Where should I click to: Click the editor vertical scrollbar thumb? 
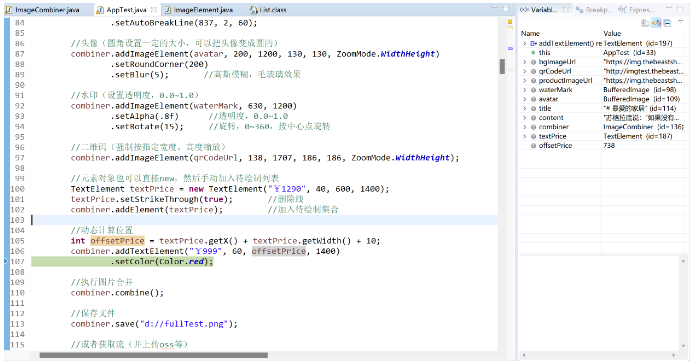click(x=502, y=66)
